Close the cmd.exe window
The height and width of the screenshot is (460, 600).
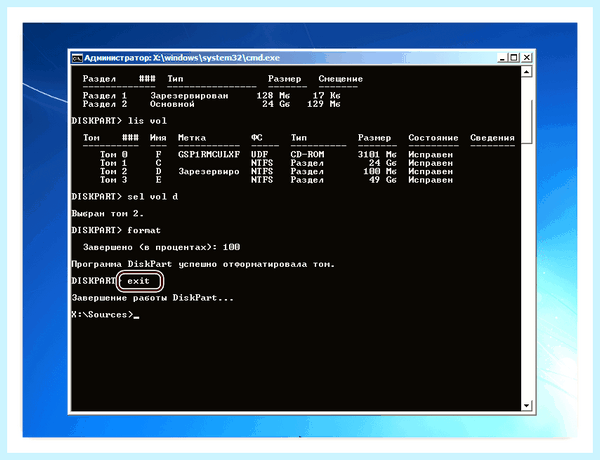click(x=527, y=58)
